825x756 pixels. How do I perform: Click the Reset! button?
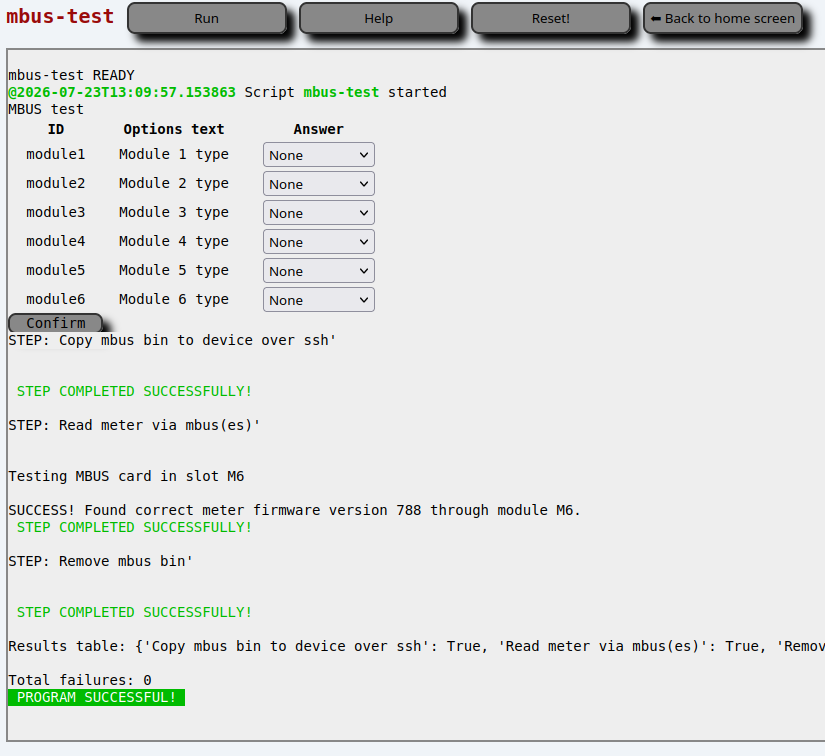coord(551,18)
